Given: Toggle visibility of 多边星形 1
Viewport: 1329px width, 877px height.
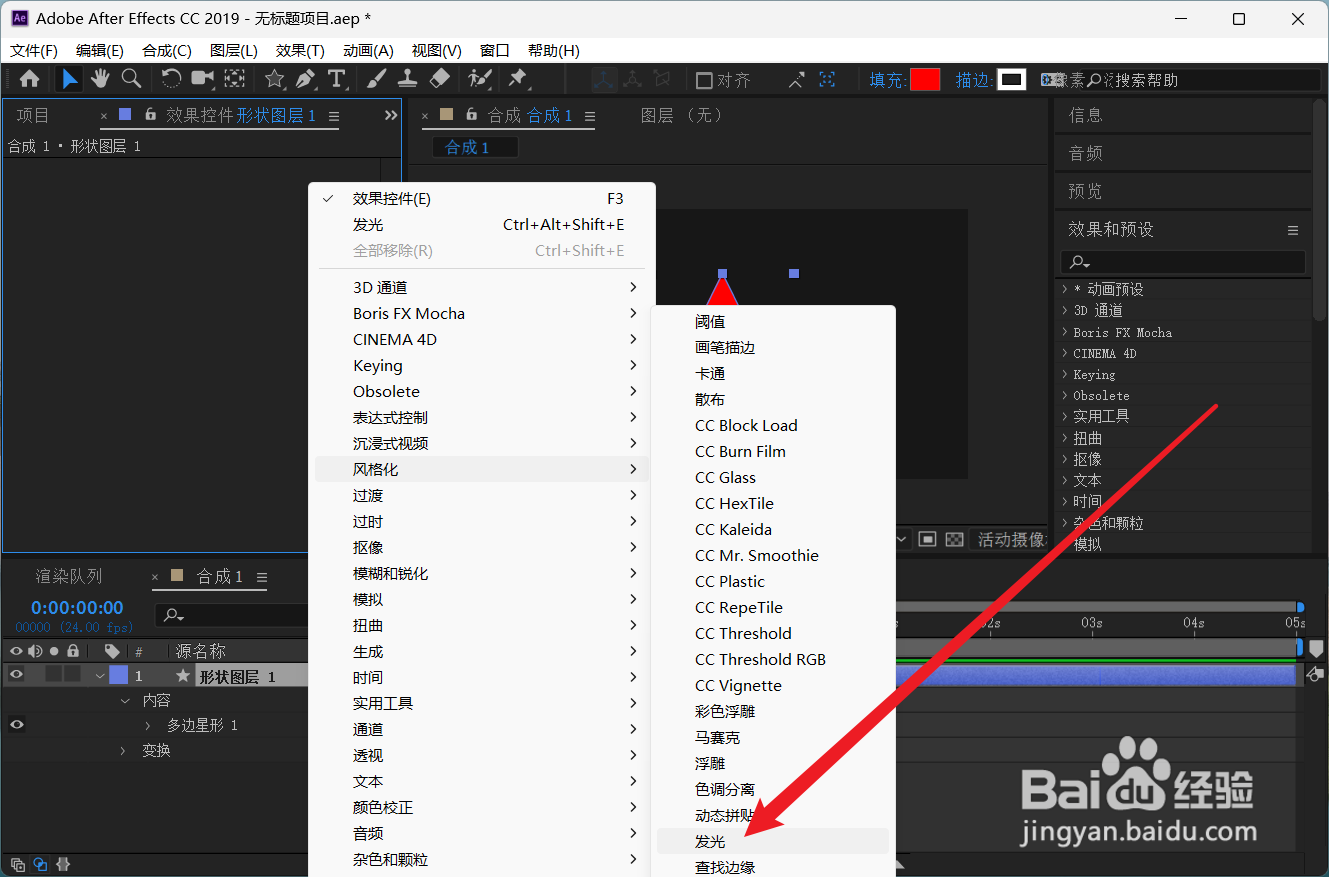Looking at the screenshot, I should pyautogui.click(x=15, y=723).
